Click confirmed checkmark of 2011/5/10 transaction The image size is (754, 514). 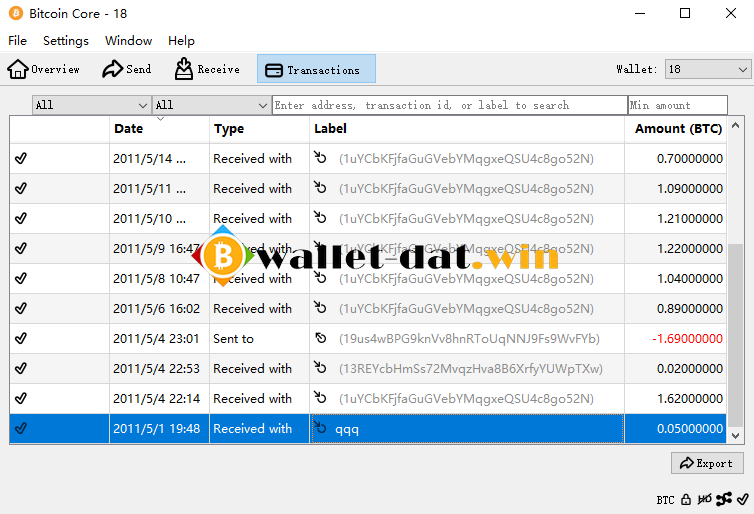pos(21,218)
